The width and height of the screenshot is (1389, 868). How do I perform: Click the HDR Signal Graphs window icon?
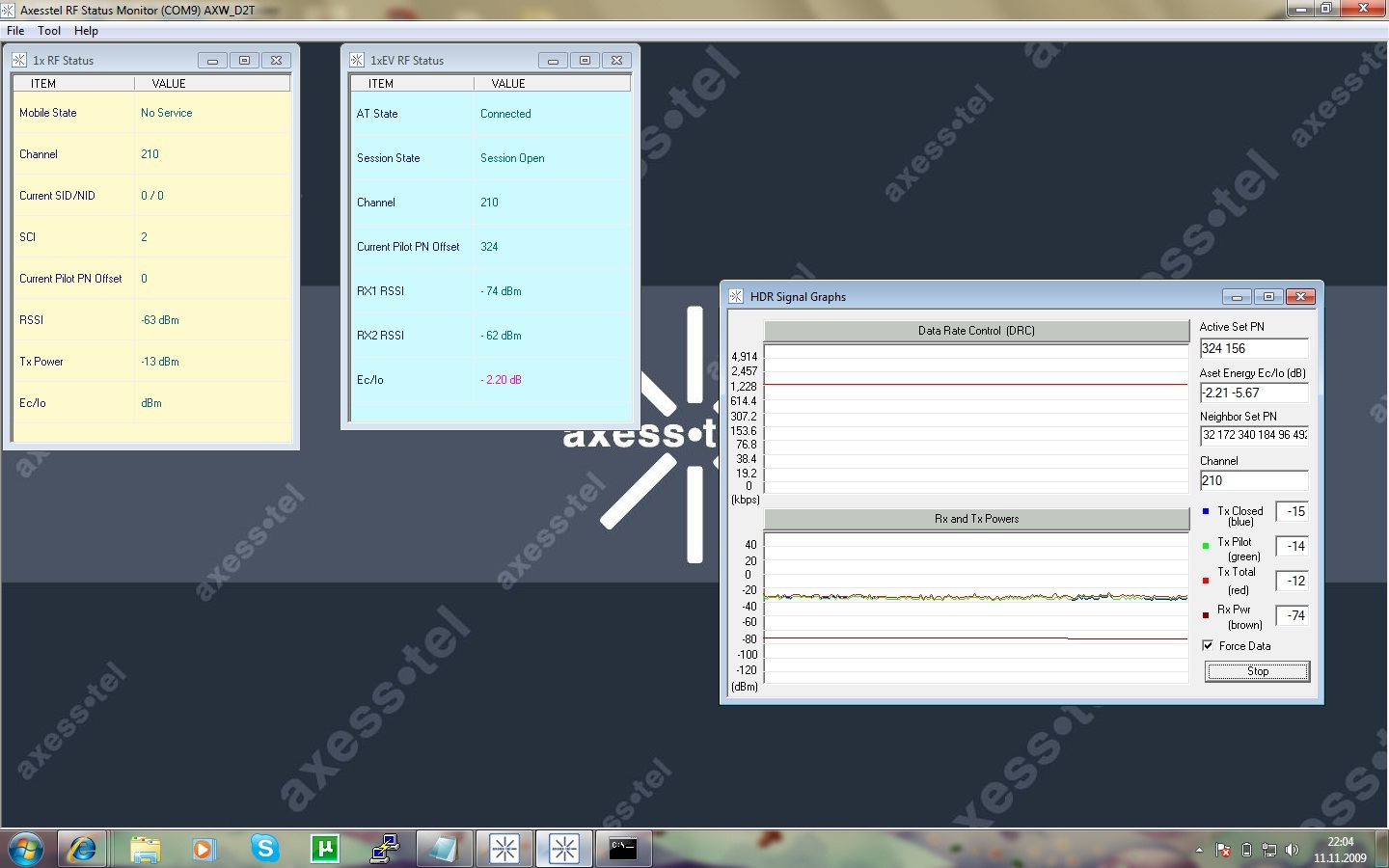[x=736, y=296]
